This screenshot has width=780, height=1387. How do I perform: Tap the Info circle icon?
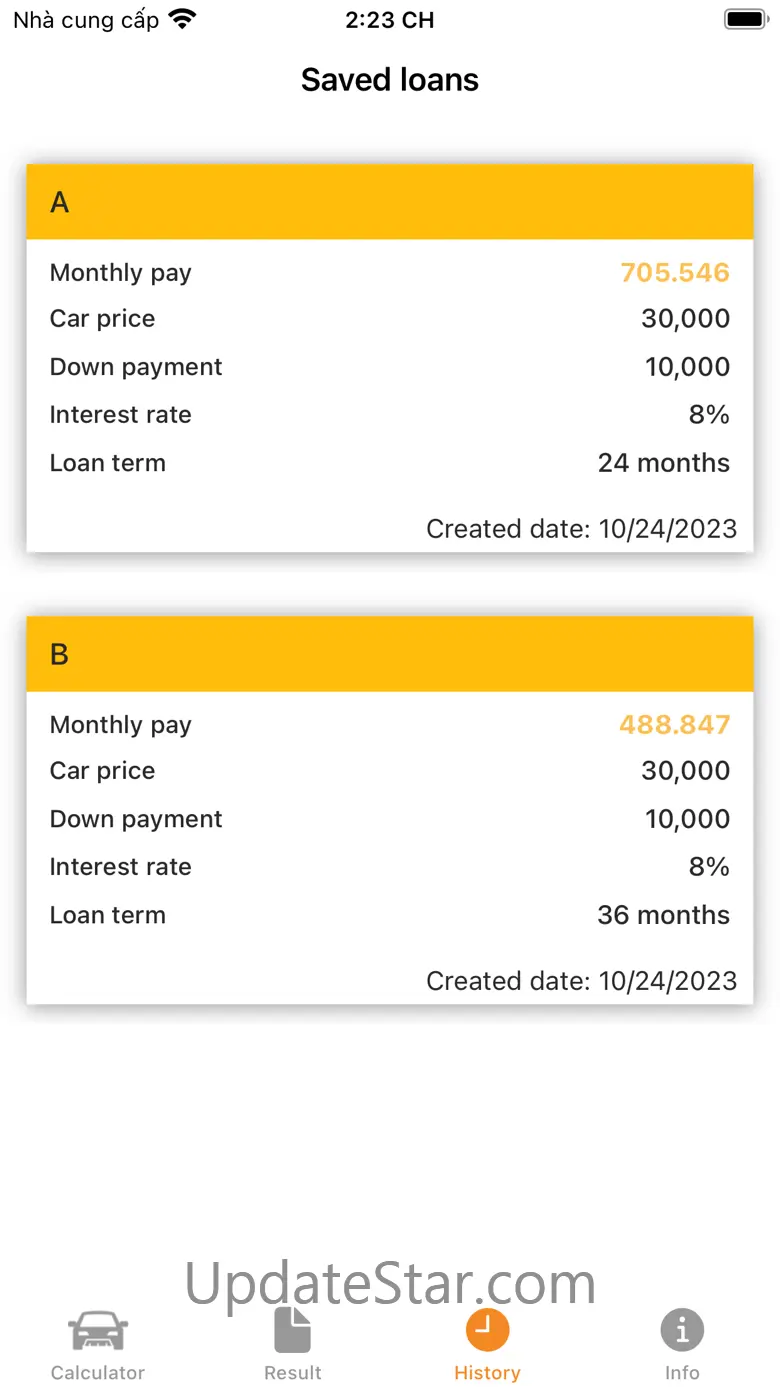coord(682,1330)
